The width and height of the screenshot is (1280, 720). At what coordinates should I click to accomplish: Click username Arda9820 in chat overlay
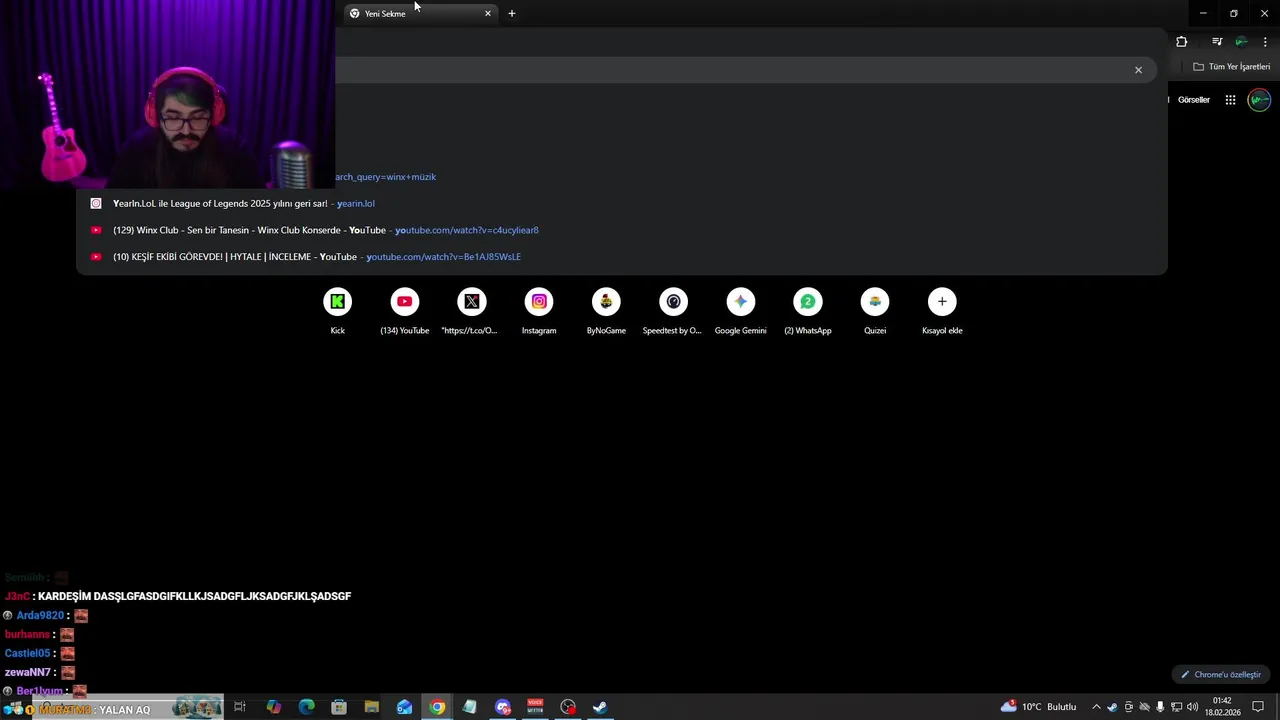(x=40, y=616)
